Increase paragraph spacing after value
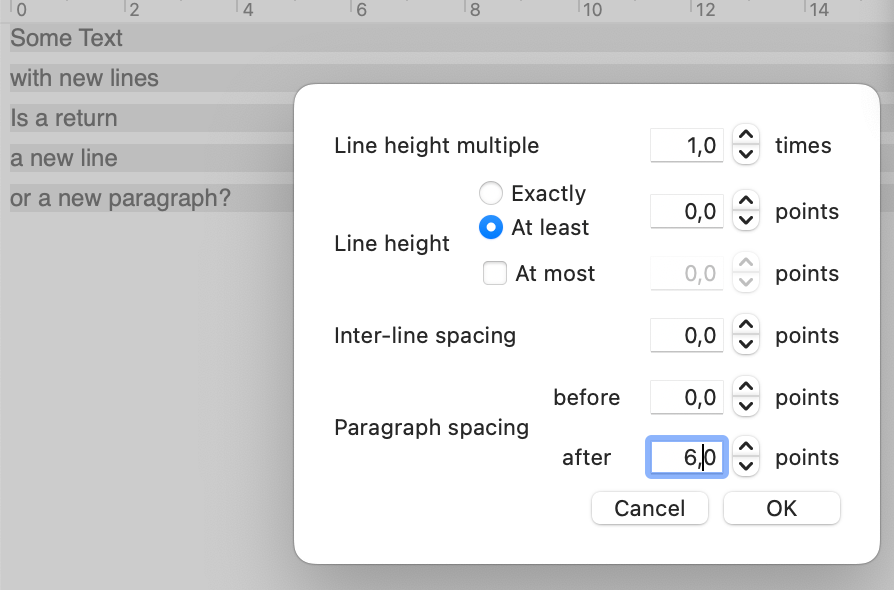Viewport: 894px width, 590px height. point(746,447)
